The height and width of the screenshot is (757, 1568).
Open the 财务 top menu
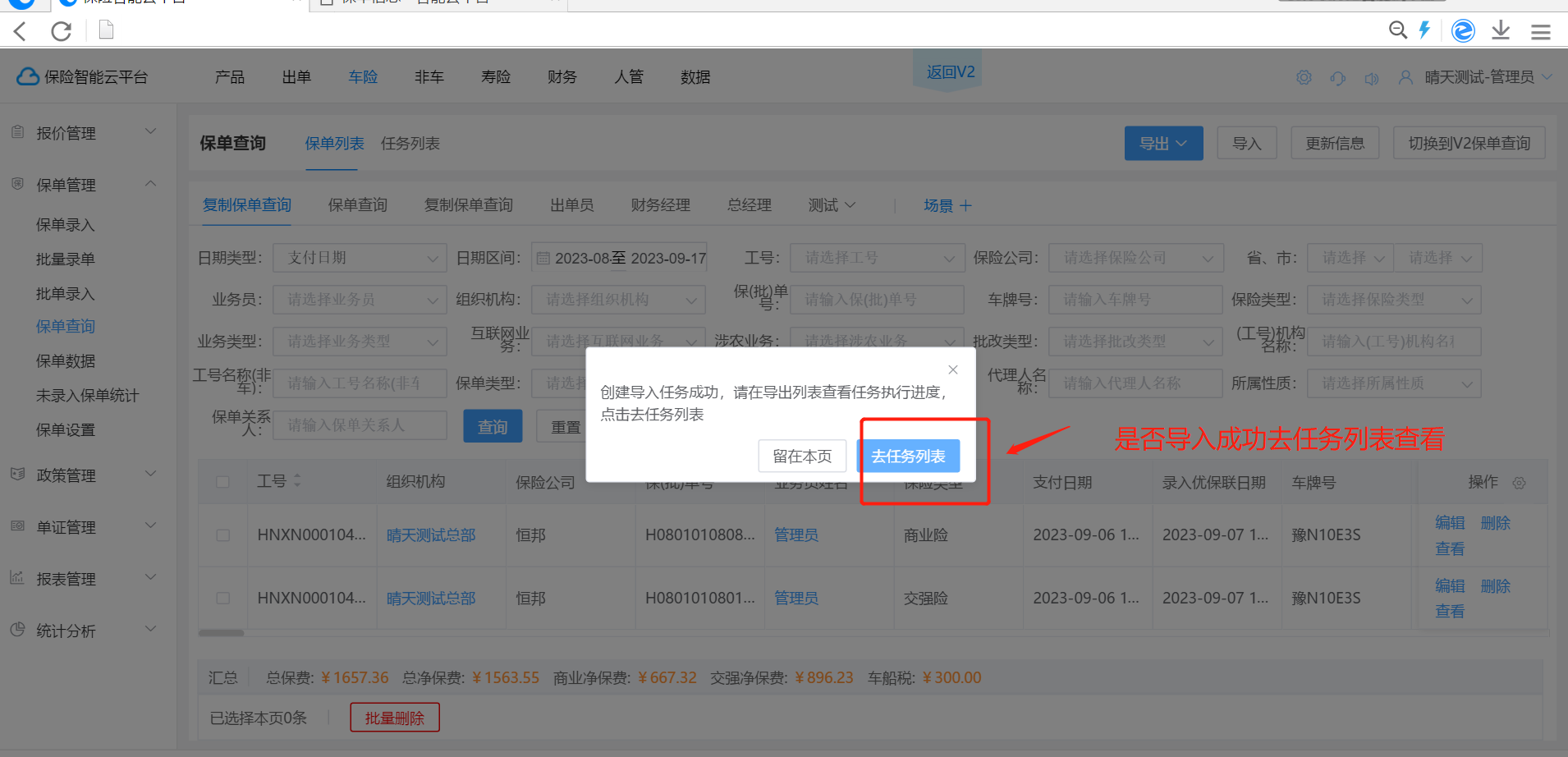pyautogui.click(x=562, y=77)
